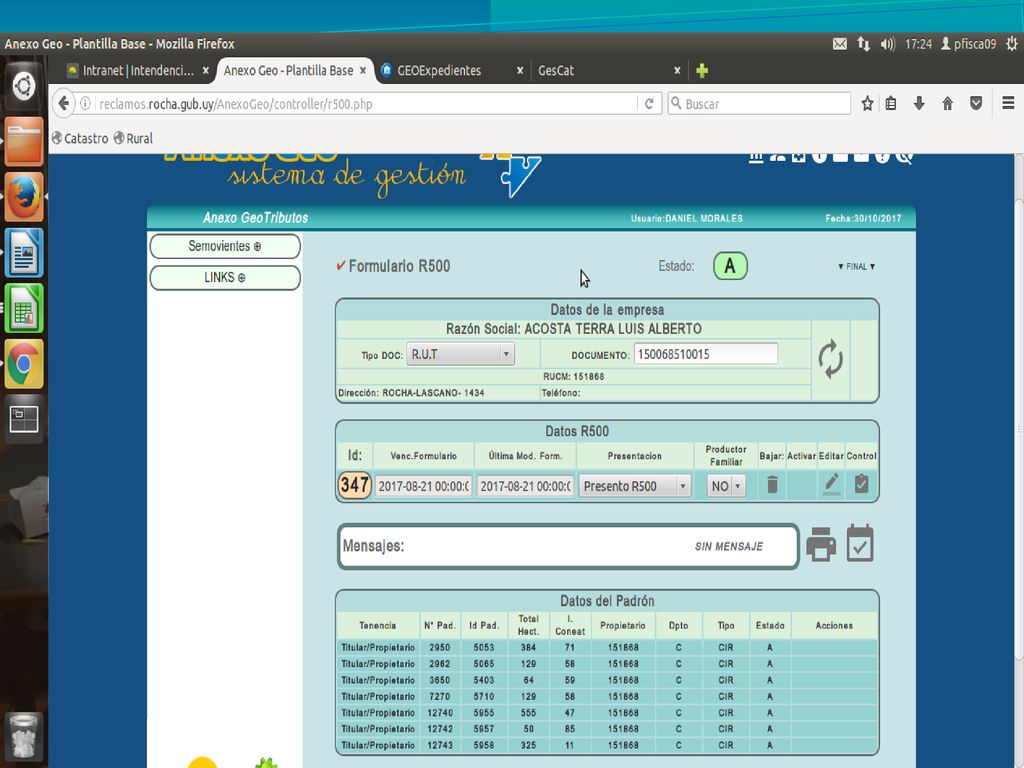This screenshot has height=768, width=1024.
Task: Open a new tab with the green plus
Action: pos(702,71)
